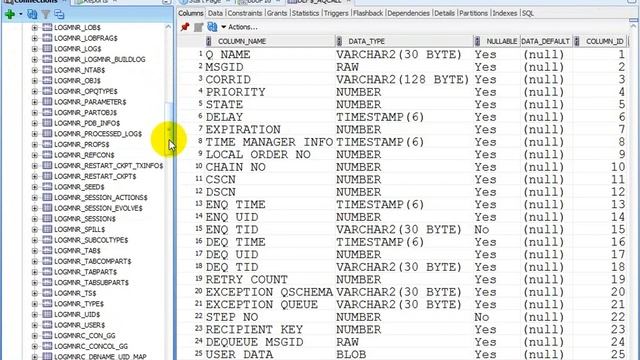Image resolution: width=640 pixels, height=360 pixels.
Task: Click the table icon of LOGMNR_PARAMETER$
Action: click(x=47, y=102)
